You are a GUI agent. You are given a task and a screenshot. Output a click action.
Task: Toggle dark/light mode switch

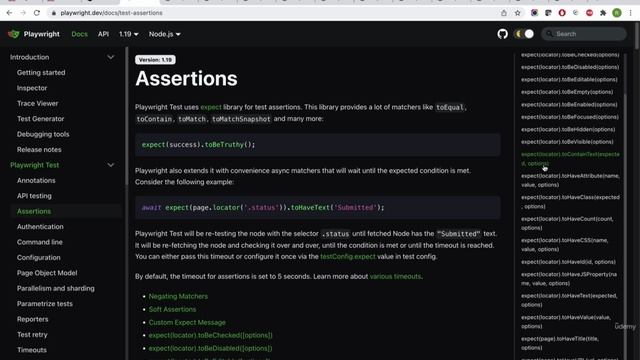pos(524,34)
